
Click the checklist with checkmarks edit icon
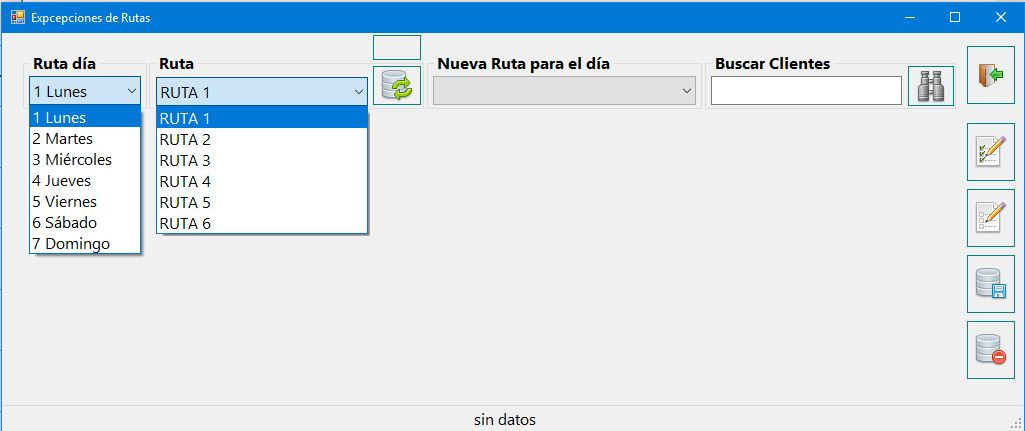point(990,152)
